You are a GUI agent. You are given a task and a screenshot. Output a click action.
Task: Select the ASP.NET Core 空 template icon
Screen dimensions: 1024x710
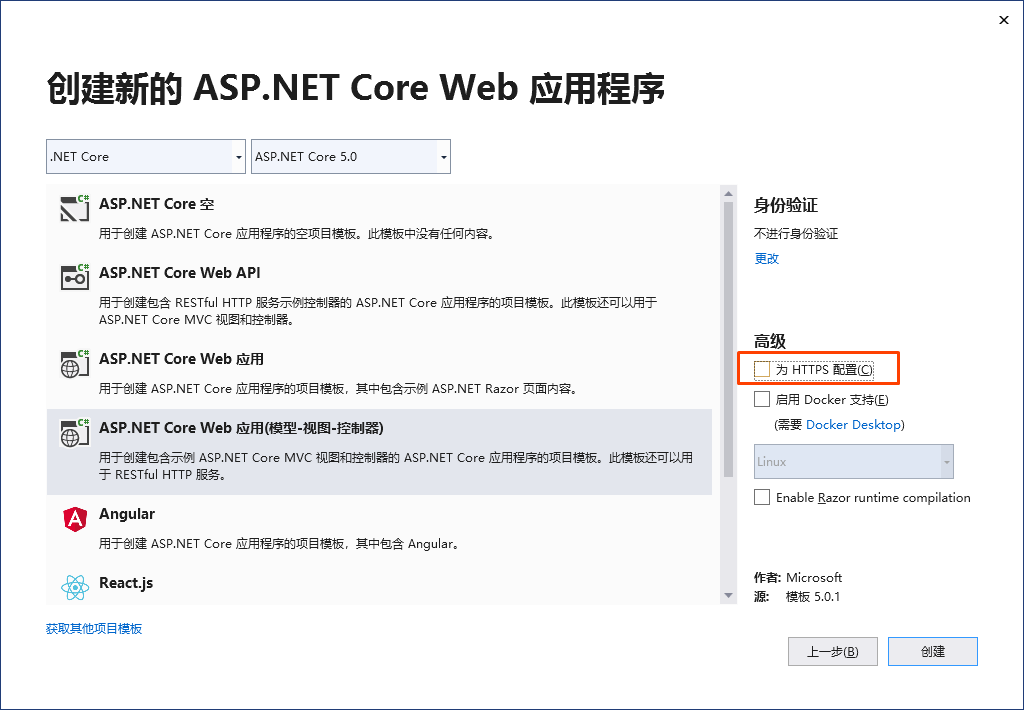coord(74,208)
